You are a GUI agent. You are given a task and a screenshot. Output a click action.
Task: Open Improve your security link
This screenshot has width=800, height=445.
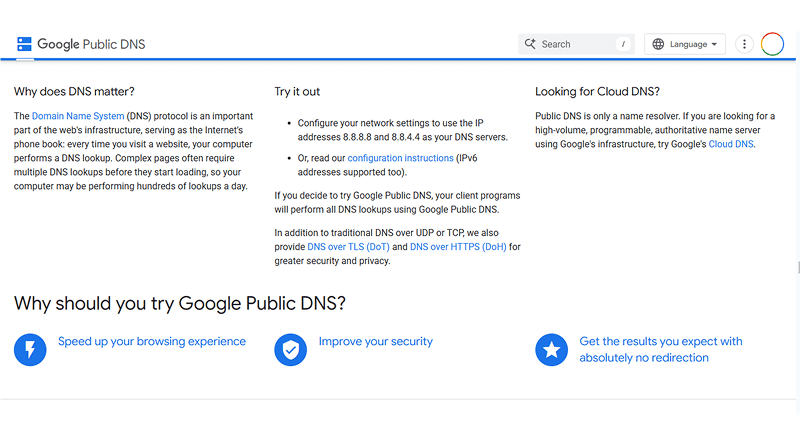376,341
